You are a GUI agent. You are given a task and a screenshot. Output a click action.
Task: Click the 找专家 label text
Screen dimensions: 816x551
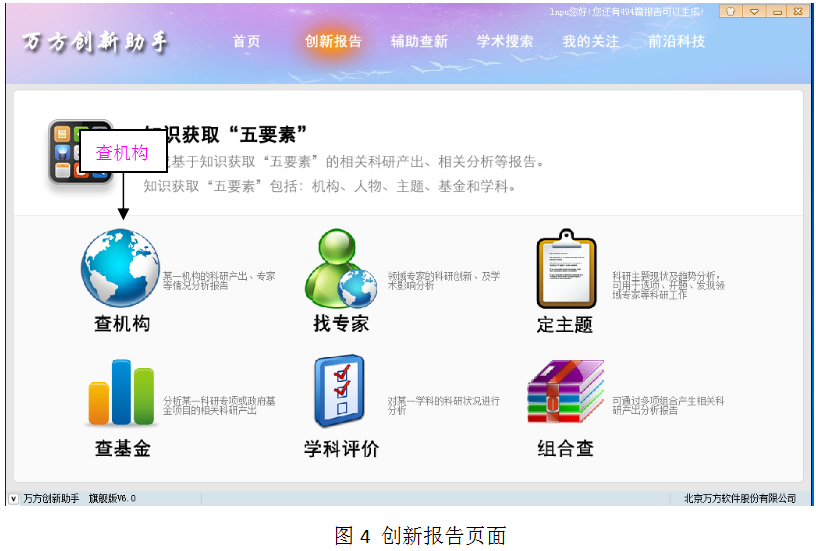[x=341, y=324]
